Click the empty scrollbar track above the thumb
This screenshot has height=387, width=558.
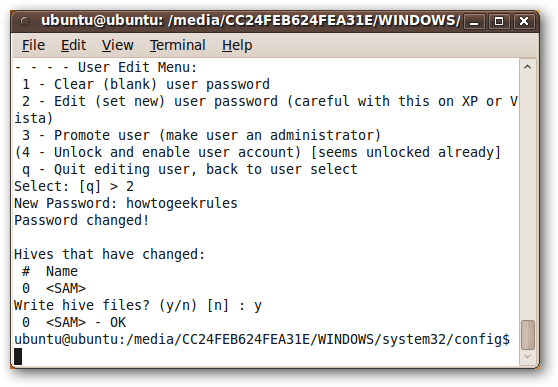(x=528, y=196)
